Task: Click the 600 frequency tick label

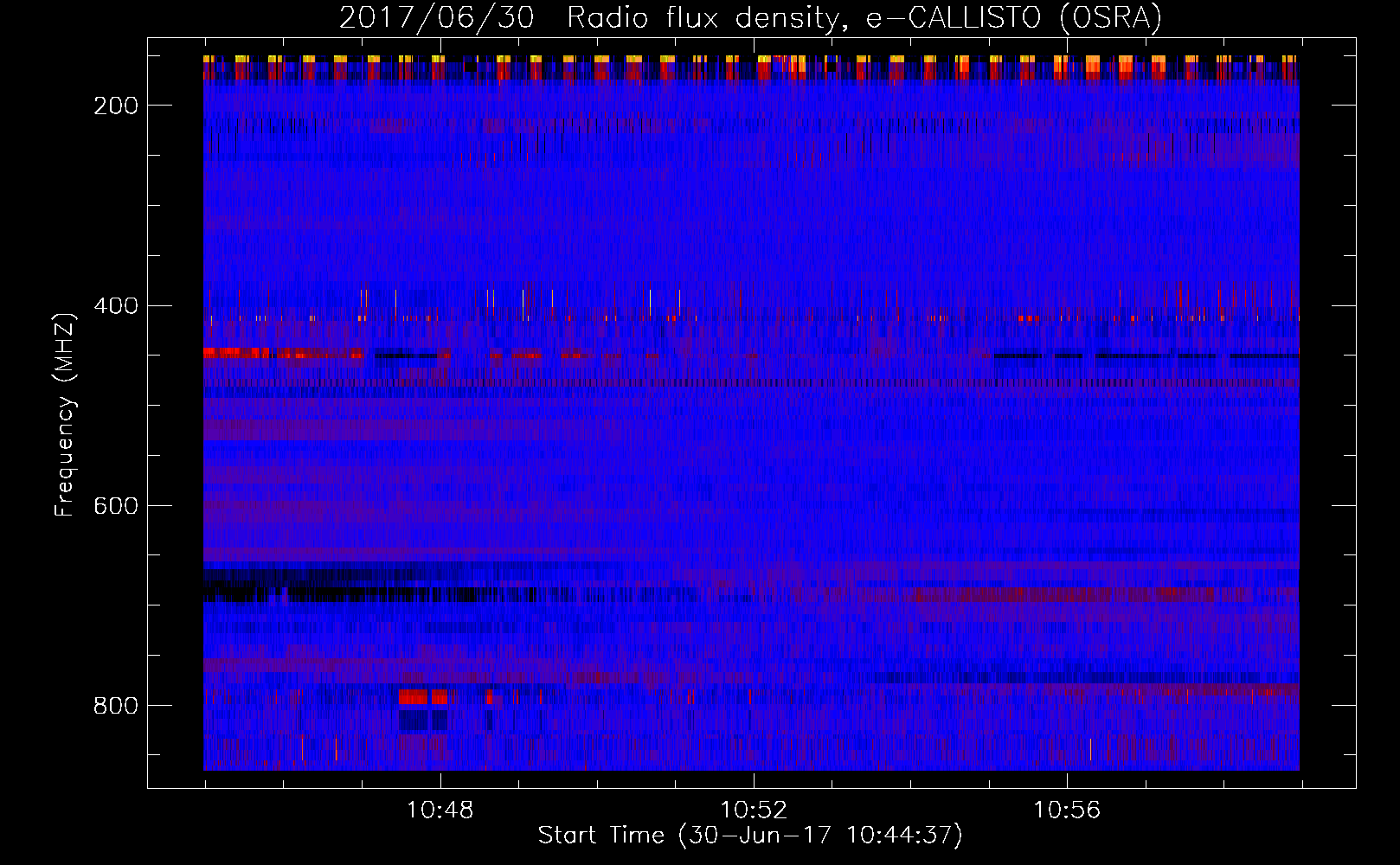Action: [116, 506]
